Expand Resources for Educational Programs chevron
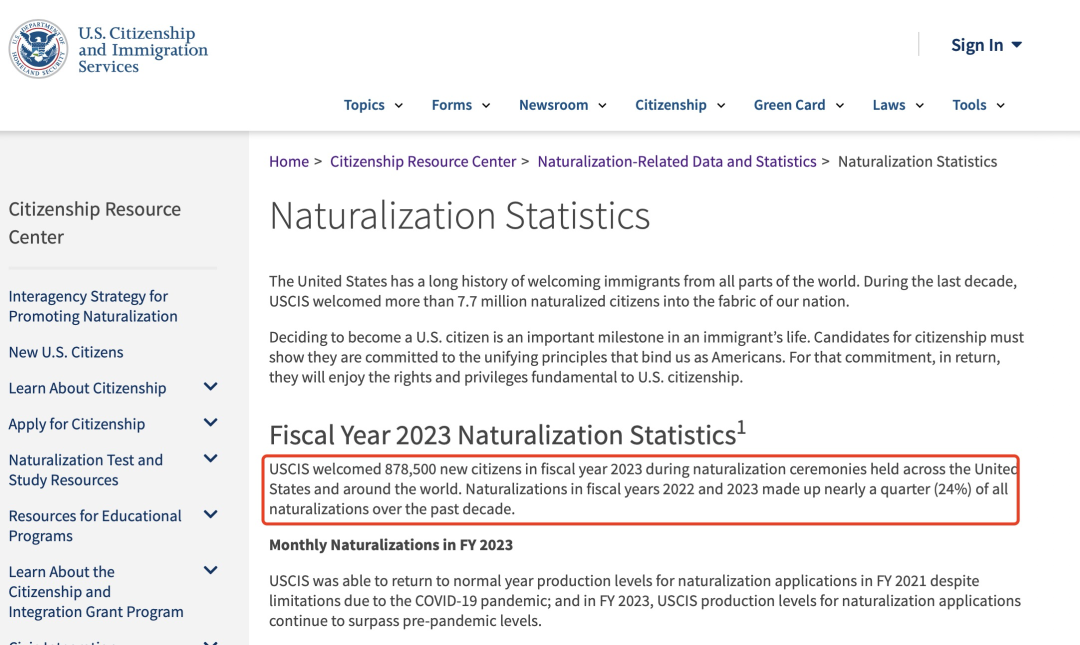 pos(210,515)
